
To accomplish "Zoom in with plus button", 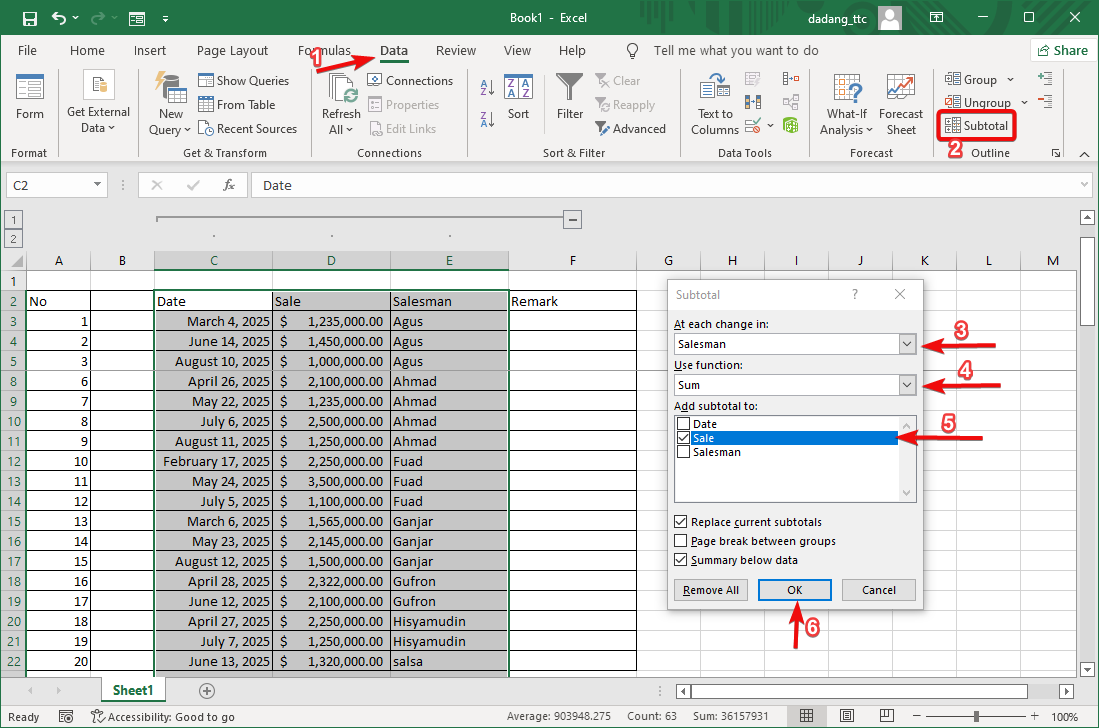I will pyautogui.click(x=1035, y=716).
